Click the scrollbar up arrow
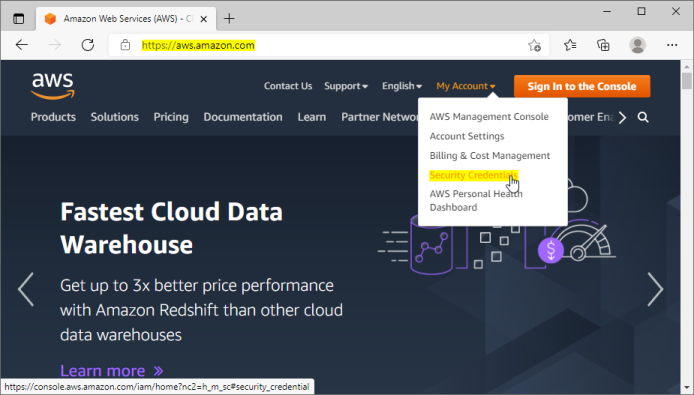This screenshot has width=694, height=395. pyautogui.click(x=686, y=66)
